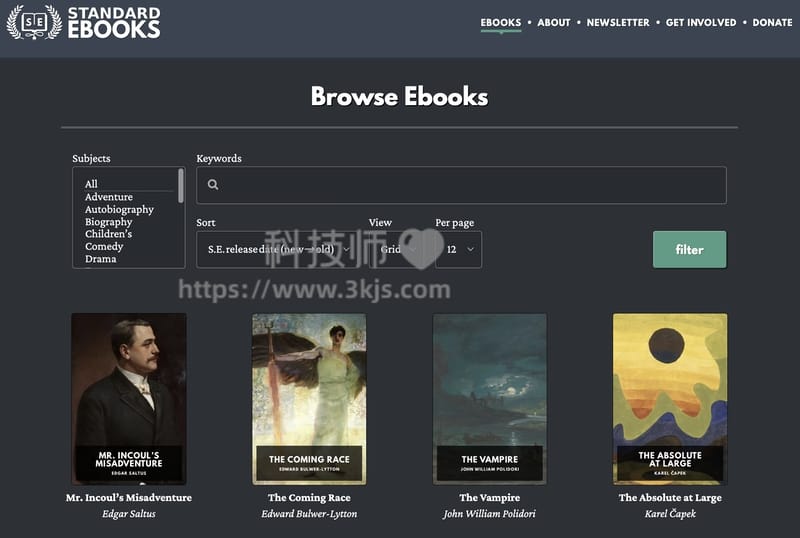Open author Edward Bulwer-Lytton link
The image size is (800, 538).
point(309,513)
